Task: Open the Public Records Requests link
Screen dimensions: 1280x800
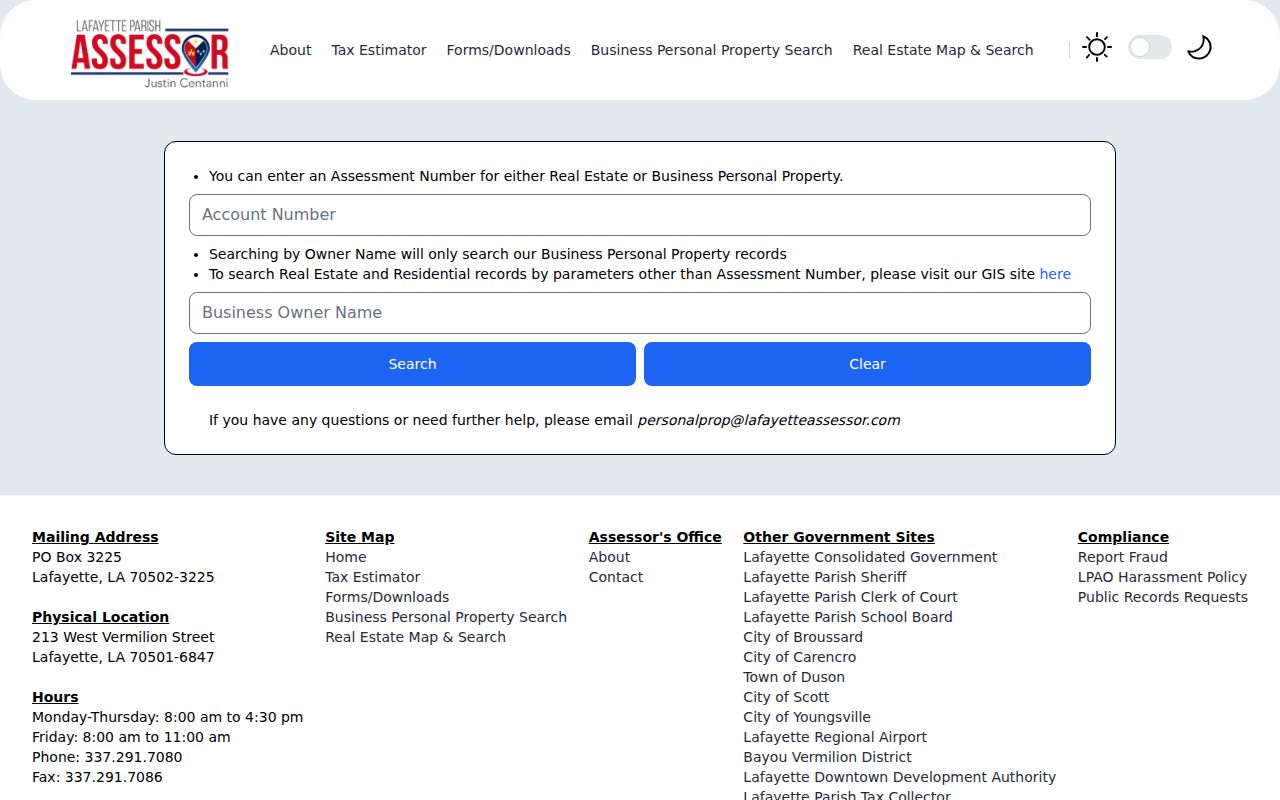Action: coord(1163,597)
